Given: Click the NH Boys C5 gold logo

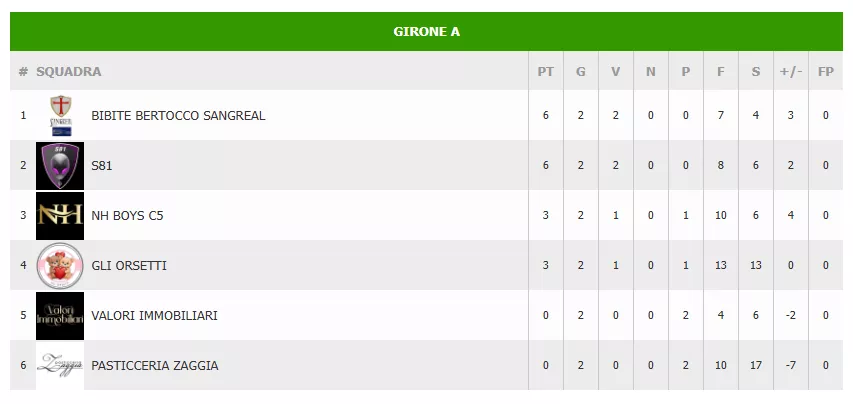Looking at the screenshot, I should click(x=59, y=215).
